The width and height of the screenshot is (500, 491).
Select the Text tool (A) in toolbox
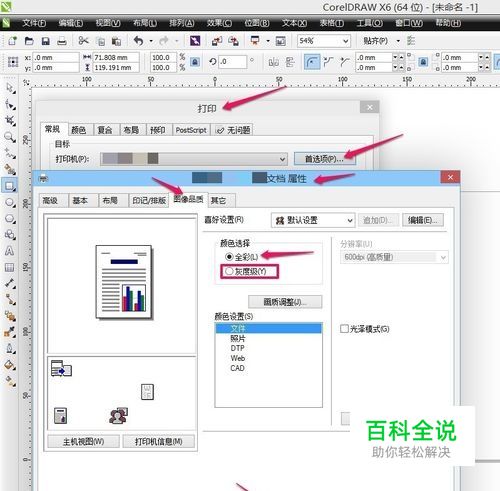coord(10,251)
